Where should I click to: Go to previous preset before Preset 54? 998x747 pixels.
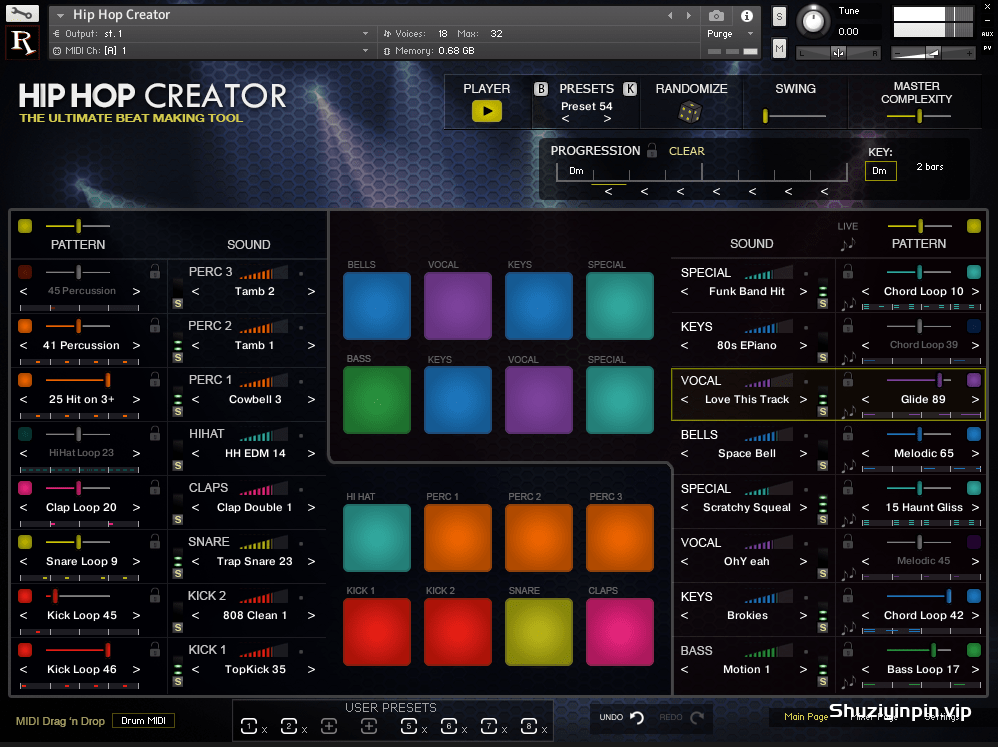tap(565, 119)
